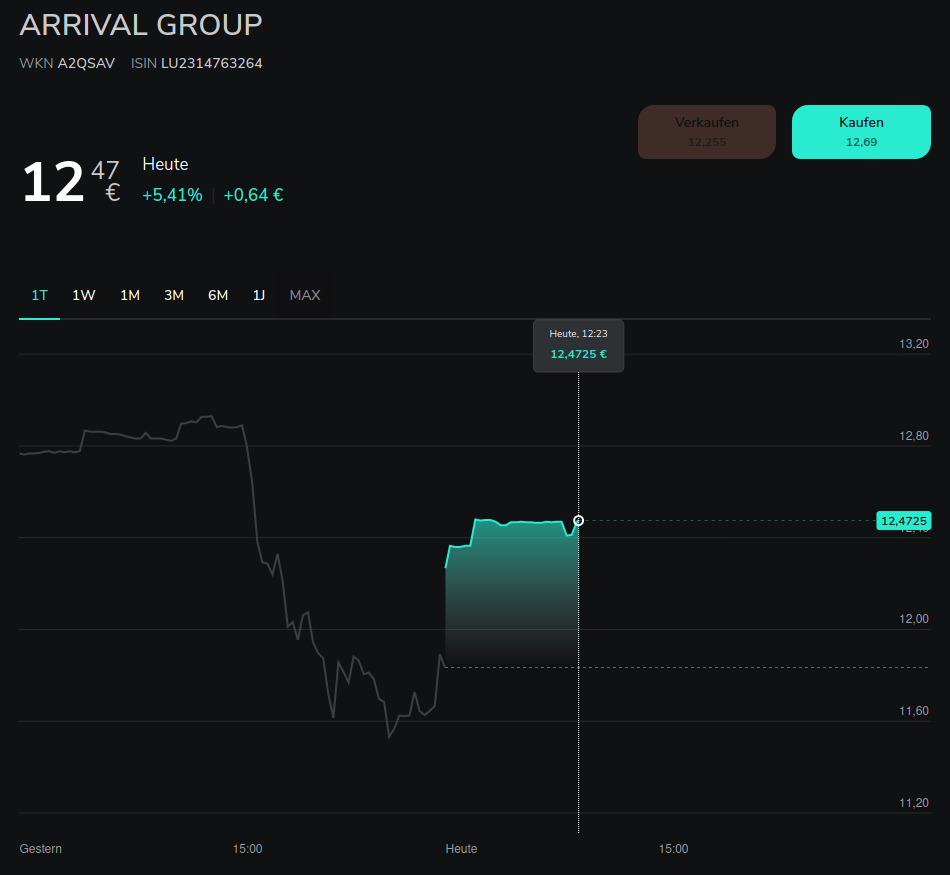Viewport: 950px width, 875px height.
Task: Click the WKN code A2QSAV
Action: coord(86,63)
